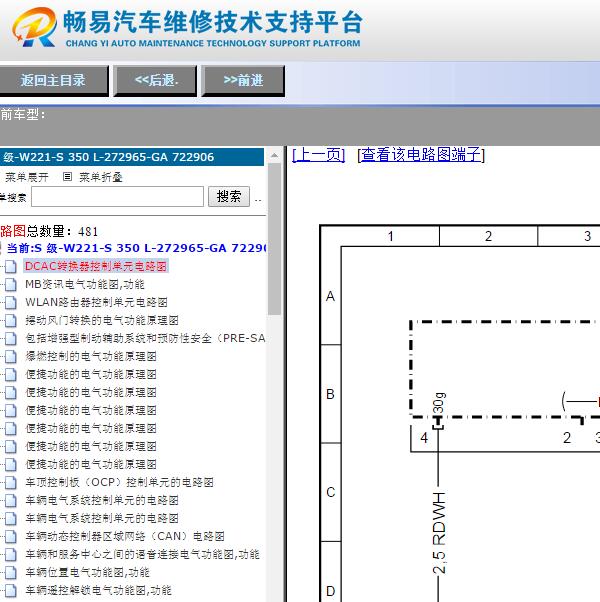Click row label C in circuit diagram

[331, 492]
